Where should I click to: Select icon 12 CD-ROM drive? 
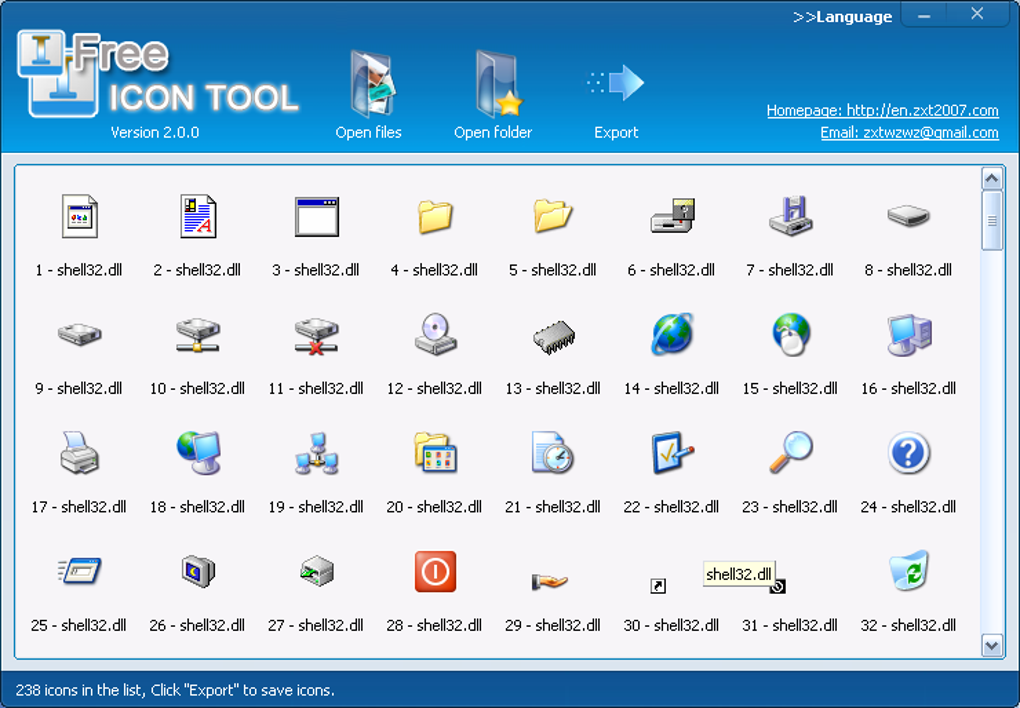click(435, 334)
